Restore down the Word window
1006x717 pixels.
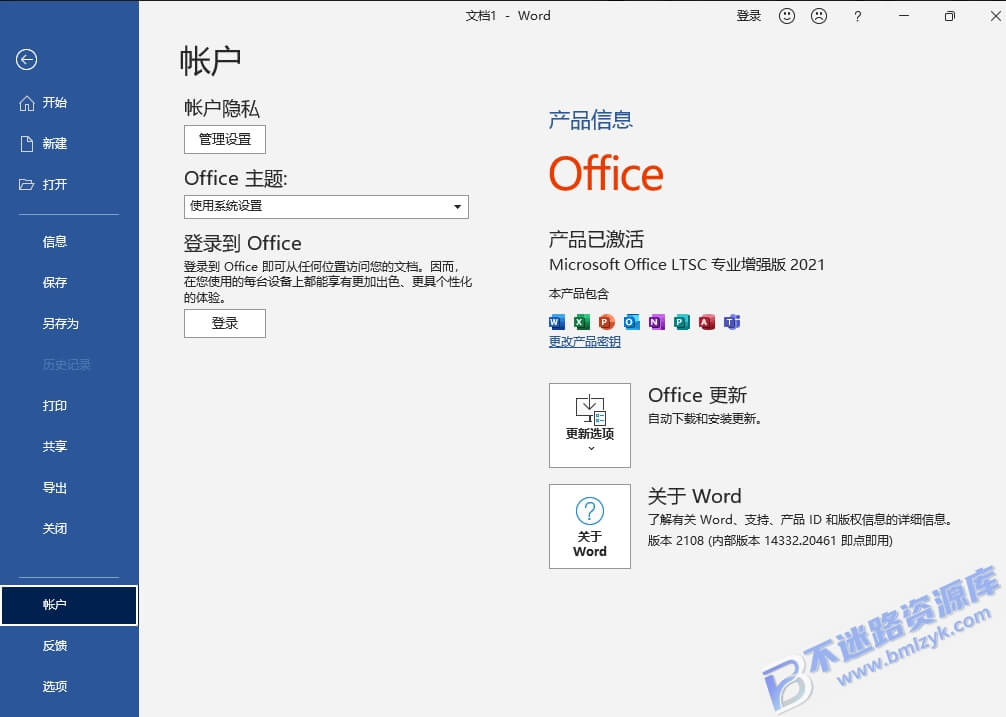pyautogui.click(x=950, y=16)
